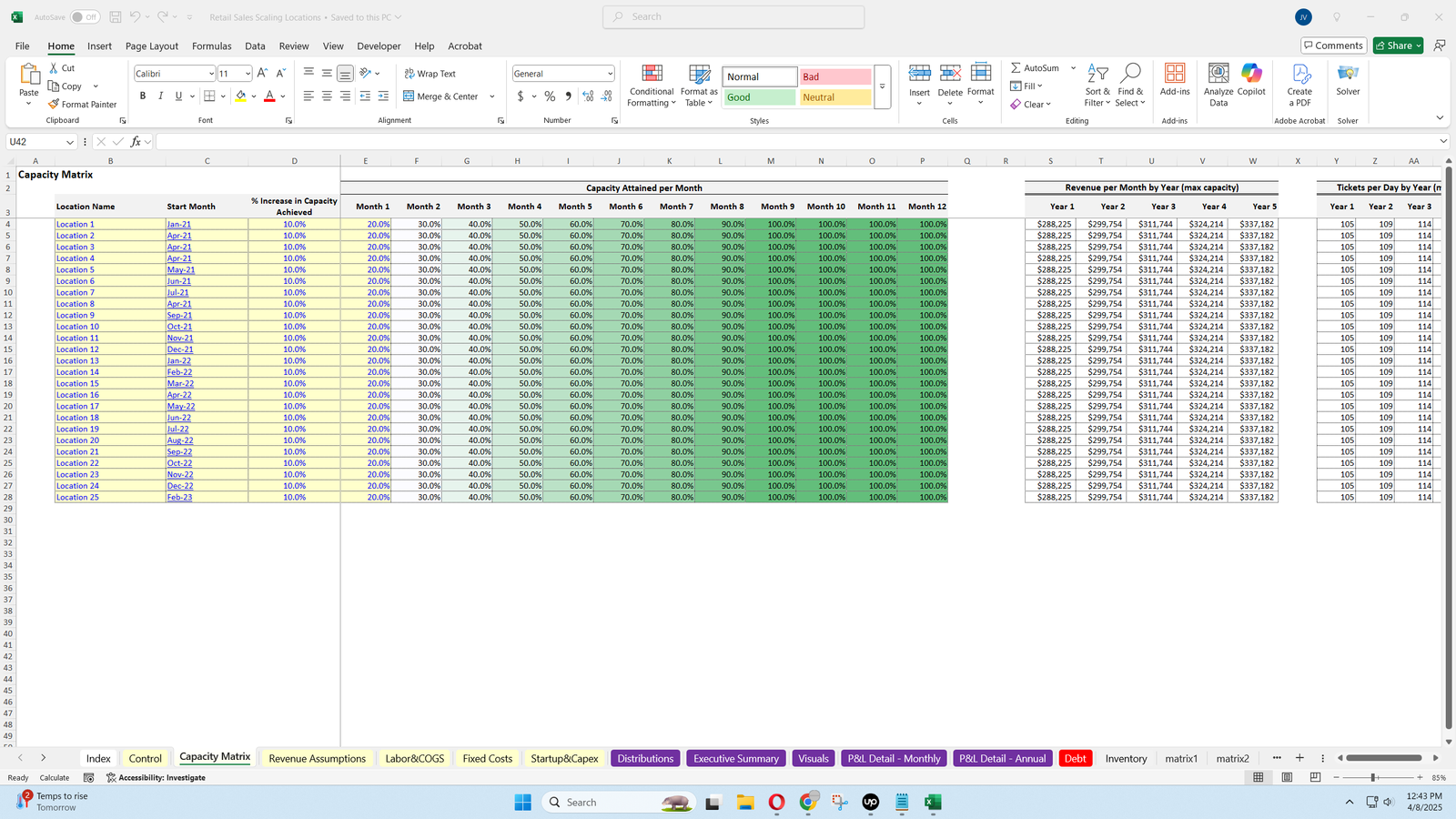The image size is (1456, 819).
Task: Open Conditional Formatting options
Action: tap(652, 86)
